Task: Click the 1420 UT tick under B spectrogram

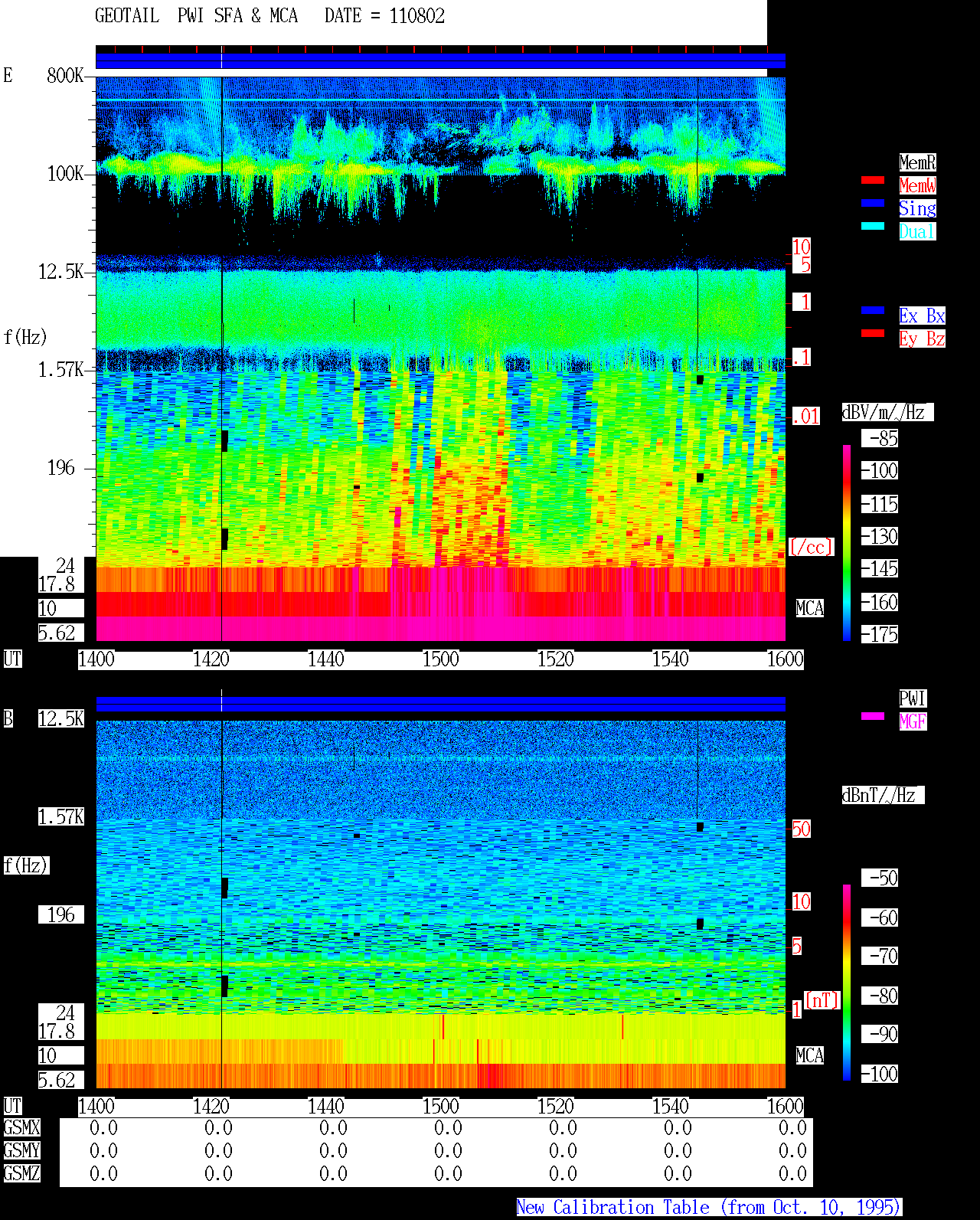Action: (x=211, y=1106)
